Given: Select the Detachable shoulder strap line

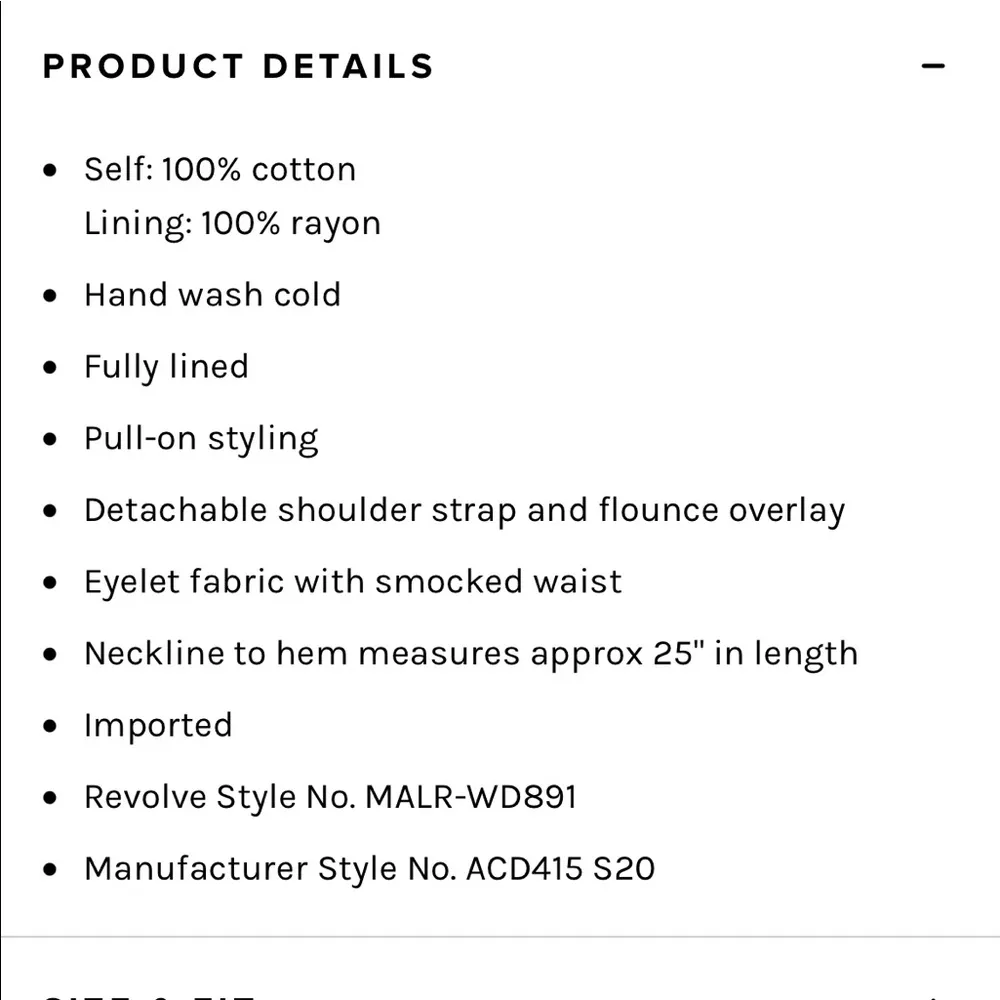Looking at the screenshot, I should 464,511.
